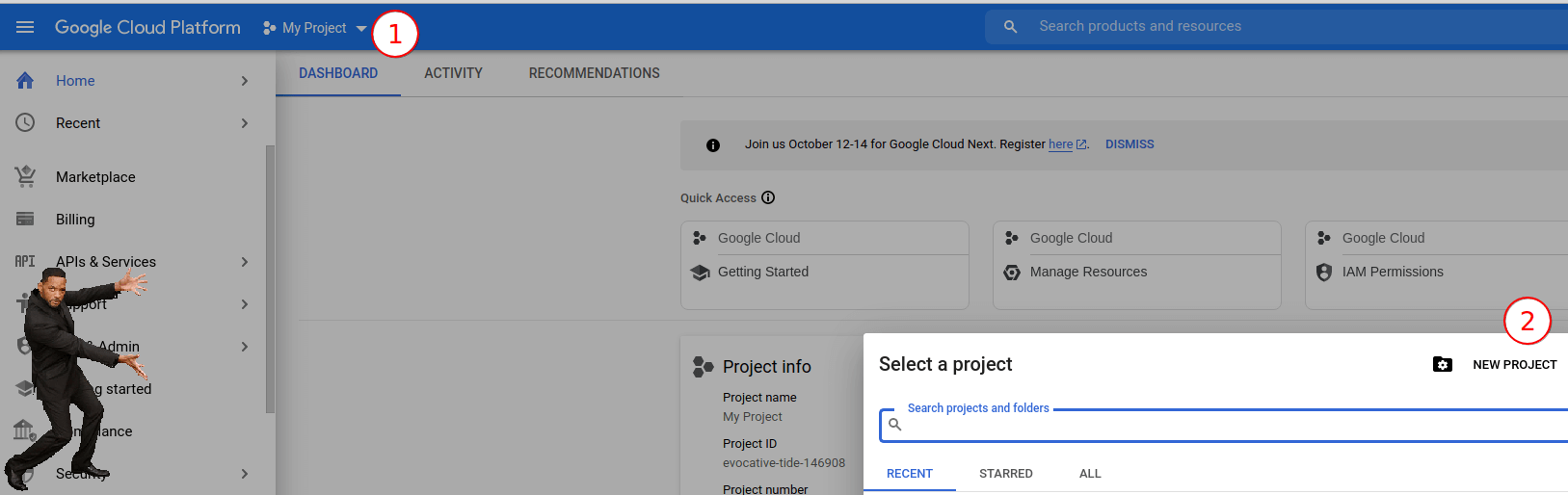
Task: Expand the IAM & Admin row chevron
Action: pos(245,347)
